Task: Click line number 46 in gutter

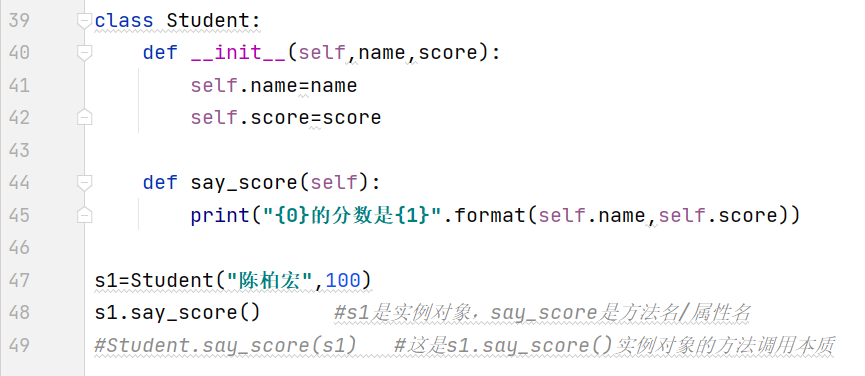Action: coord(20,248)
